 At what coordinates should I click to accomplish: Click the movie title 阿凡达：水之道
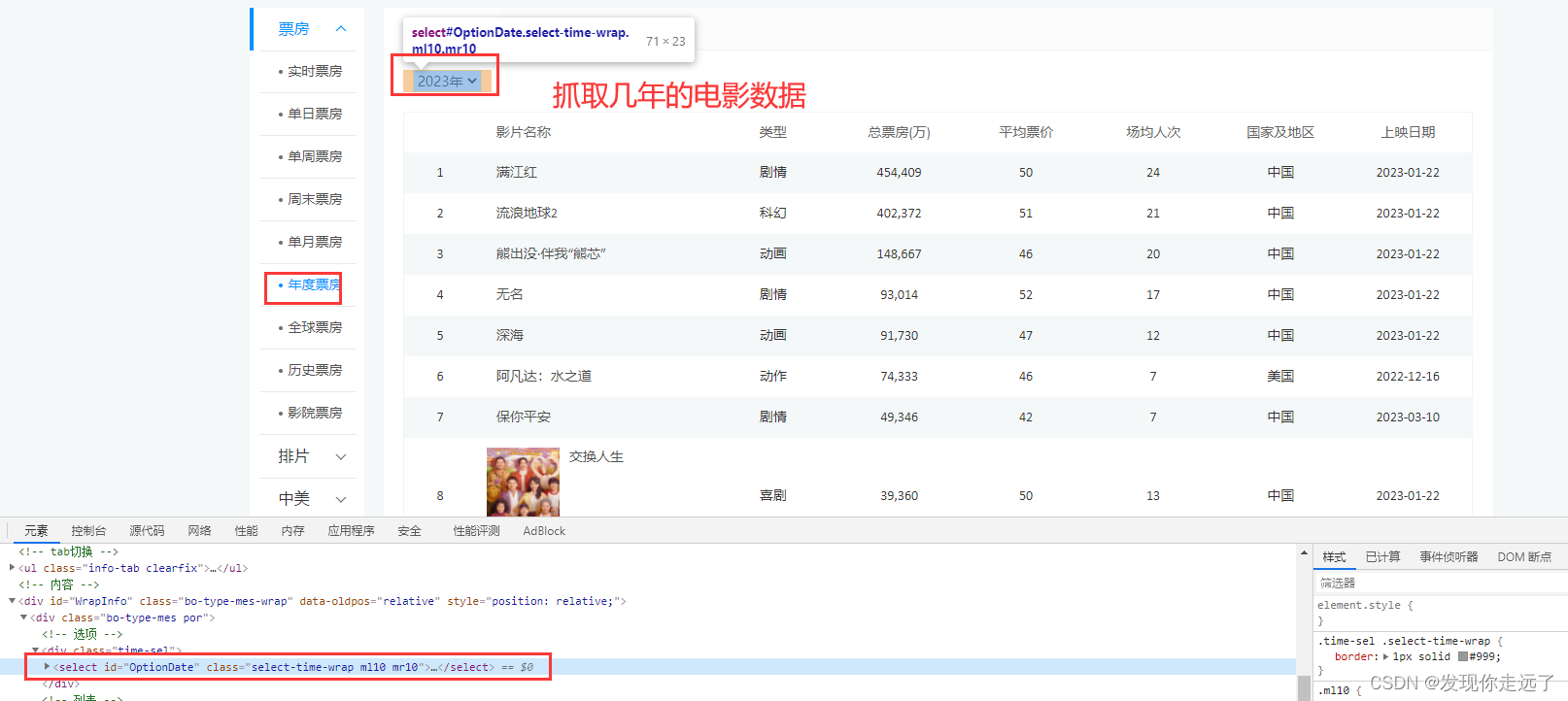coord(543,377)
